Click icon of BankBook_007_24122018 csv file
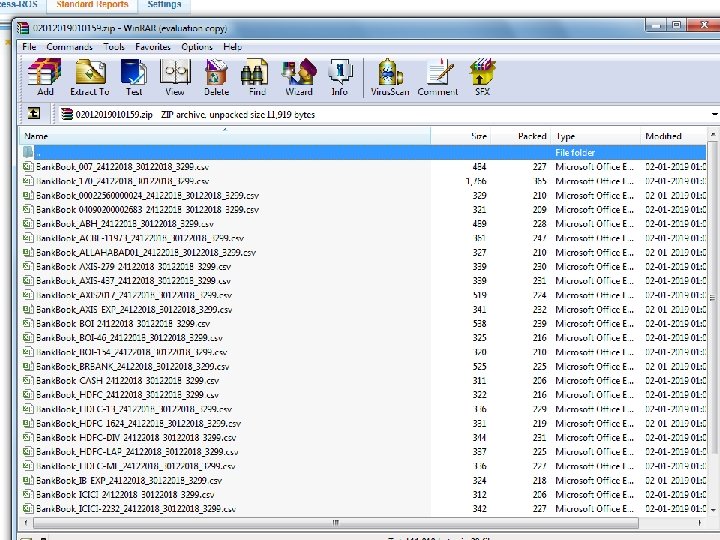Viewport: 720px width, 540px height. [x=28, y=167]
